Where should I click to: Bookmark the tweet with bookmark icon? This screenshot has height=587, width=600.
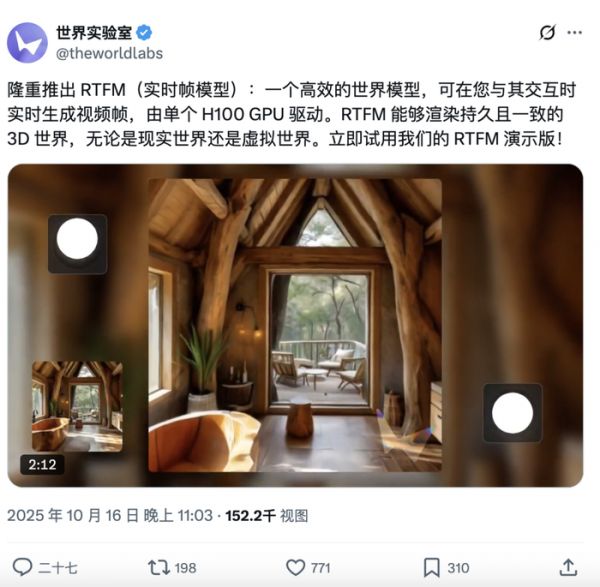pos(432,567)
